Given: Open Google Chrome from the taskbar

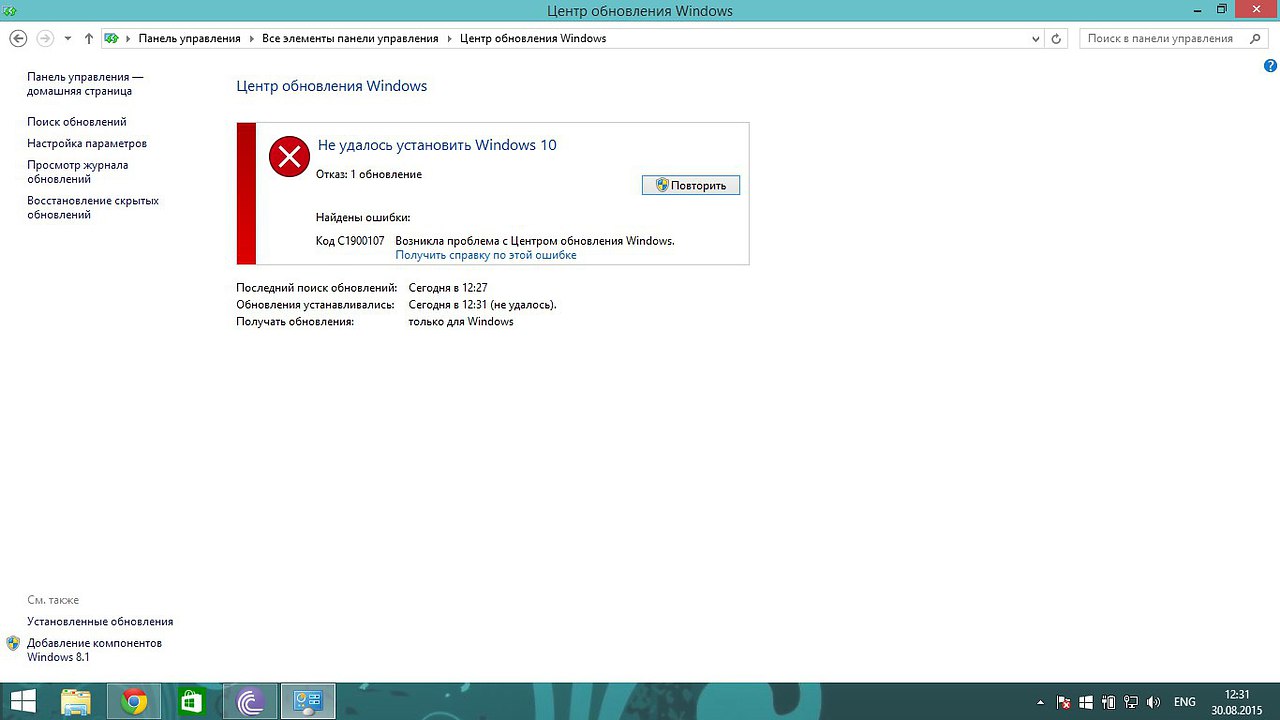Looking at the screenshot, I should tap(134, 701).
